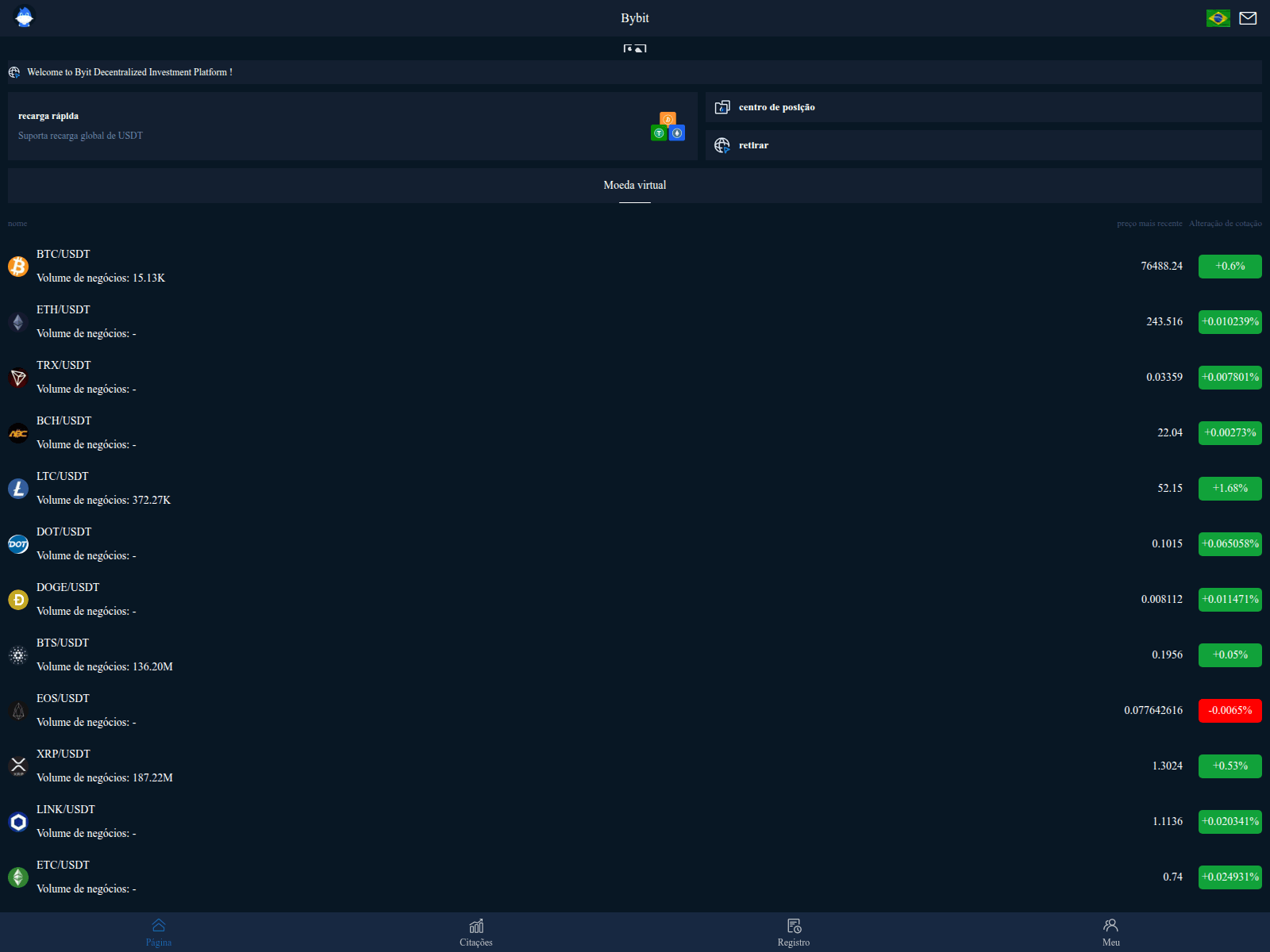
Task: Select the XRP/USDT pair name
Action: [63, 754]
